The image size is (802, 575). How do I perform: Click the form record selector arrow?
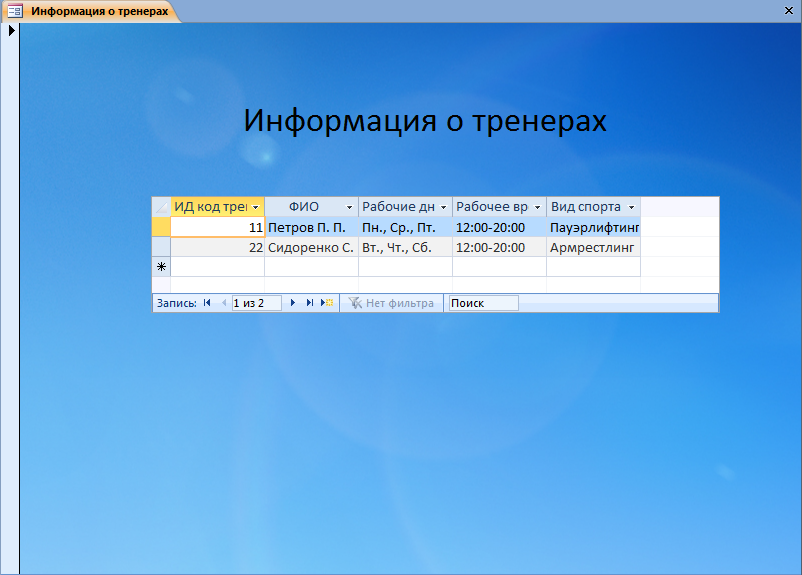pyautogui.click(x=11, y=31)
